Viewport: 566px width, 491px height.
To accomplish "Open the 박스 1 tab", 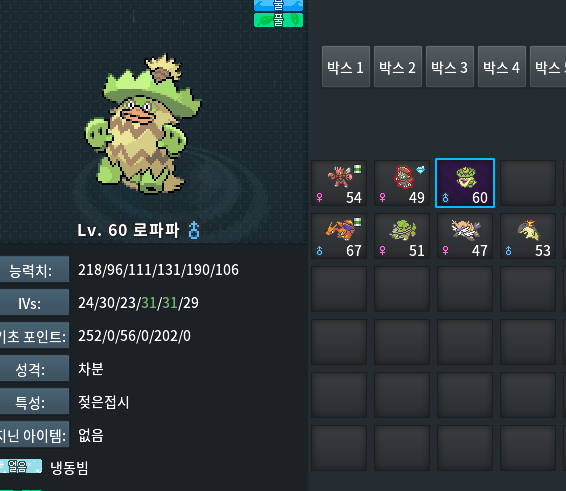I will click(x=346, y=66).
